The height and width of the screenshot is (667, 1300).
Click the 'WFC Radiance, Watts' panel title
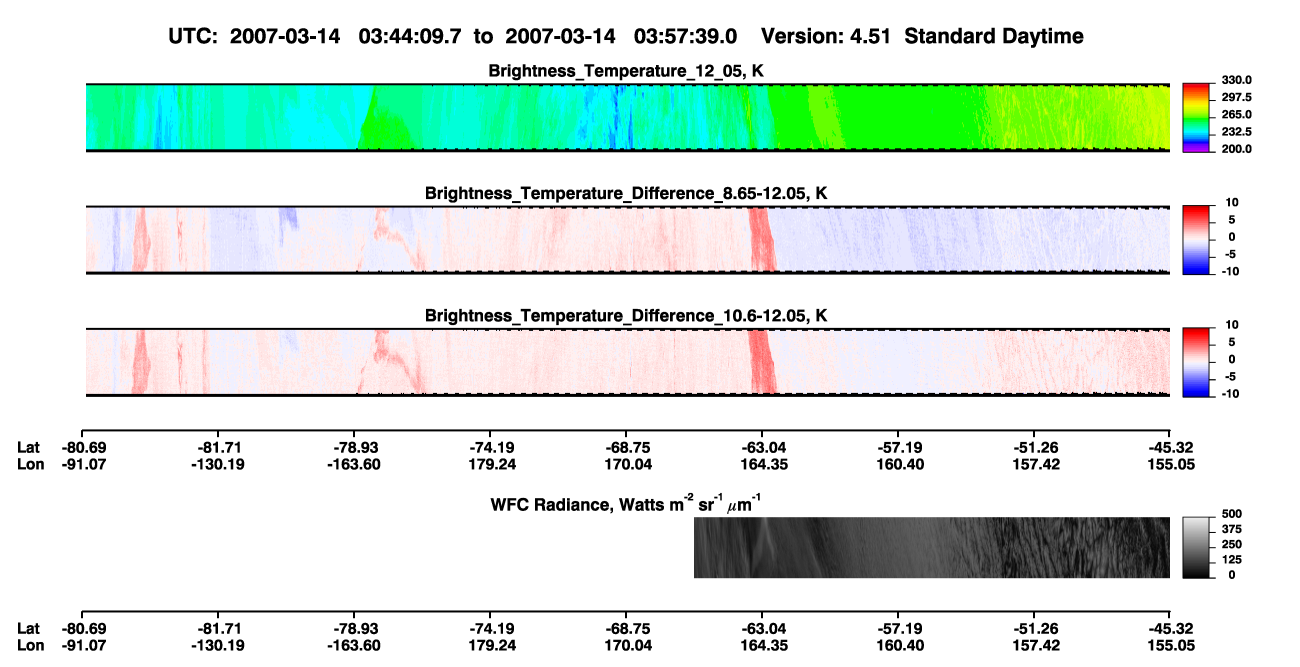(x=628, y=503)
